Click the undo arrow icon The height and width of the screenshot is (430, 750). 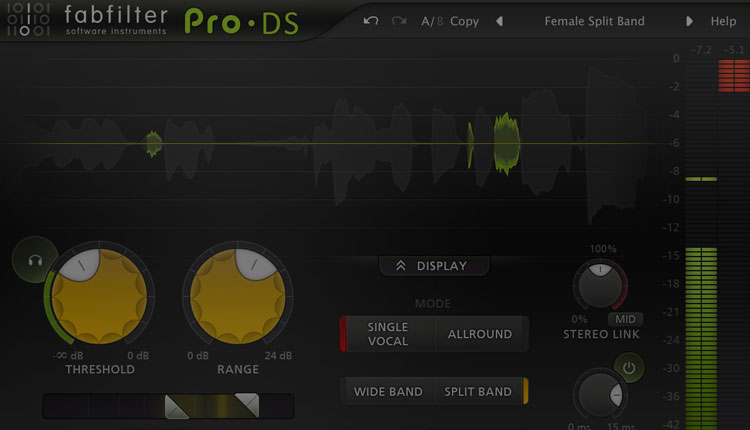[371, 21]
